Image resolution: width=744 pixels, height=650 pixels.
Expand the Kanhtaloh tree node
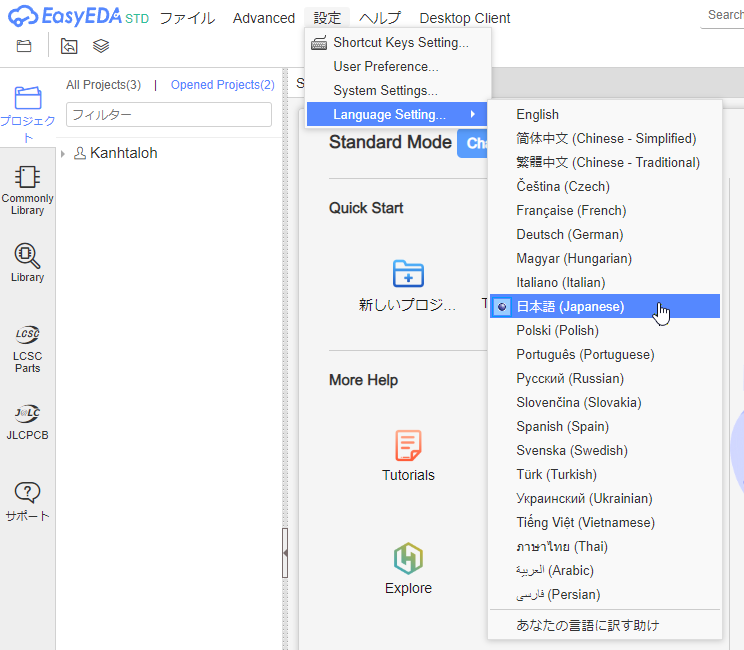63,154
